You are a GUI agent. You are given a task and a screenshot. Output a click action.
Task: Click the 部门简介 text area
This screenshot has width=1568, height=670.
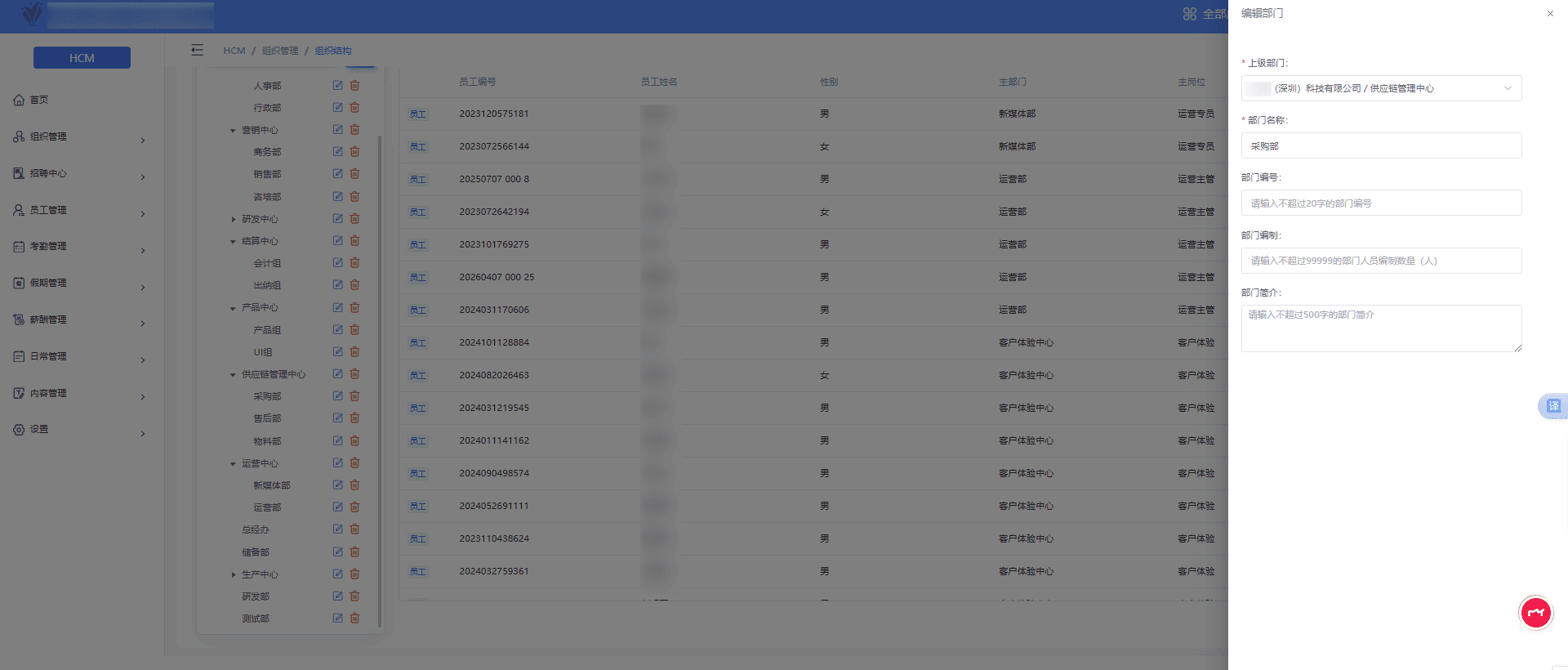coord(1380,328)
